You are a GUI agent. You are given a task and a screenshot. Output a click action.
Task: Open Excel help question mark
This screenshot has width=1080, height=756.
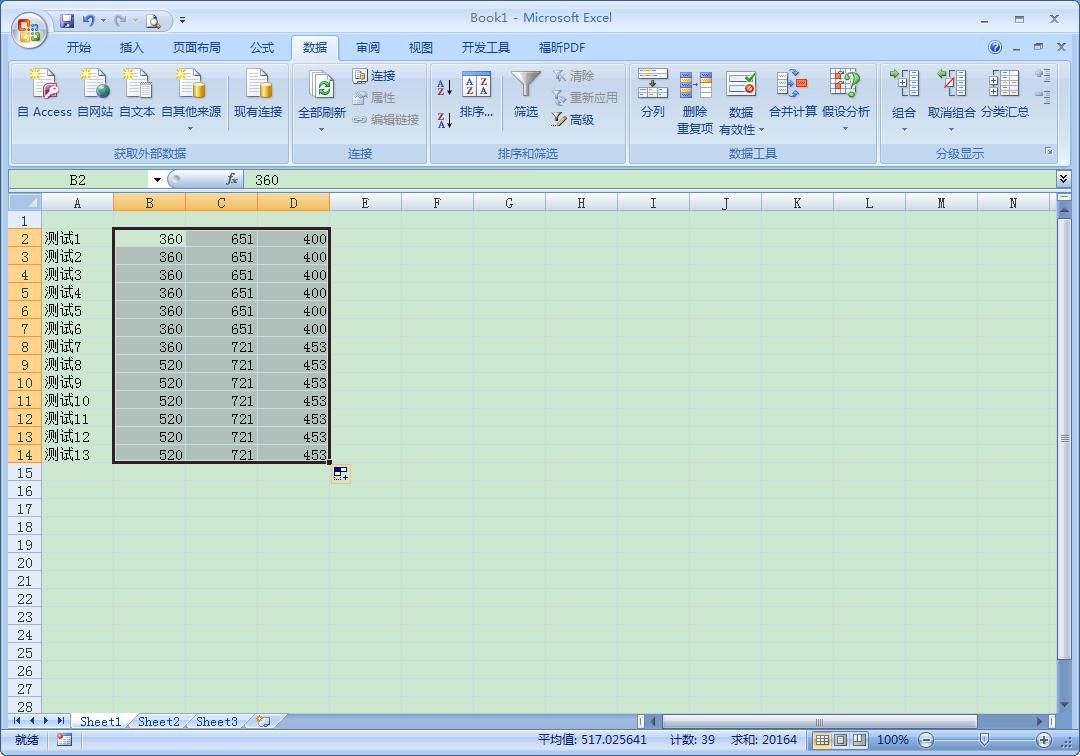tap(995, 48)
